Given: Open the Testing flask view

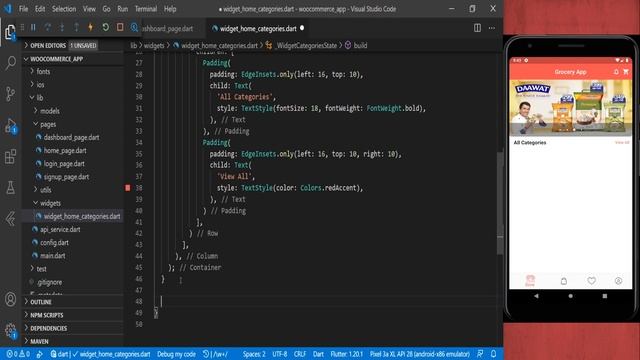Looking at the screenshot, I should [10, 188].
